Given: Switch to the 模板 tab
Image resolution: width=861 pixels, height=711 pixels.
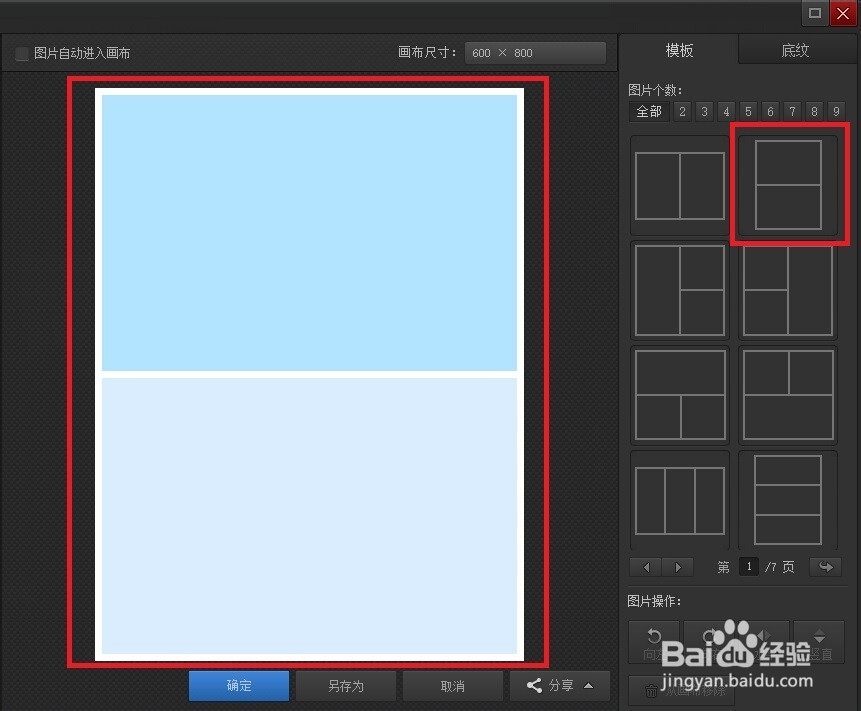Looking at the screenshot, I should [679, 51].
